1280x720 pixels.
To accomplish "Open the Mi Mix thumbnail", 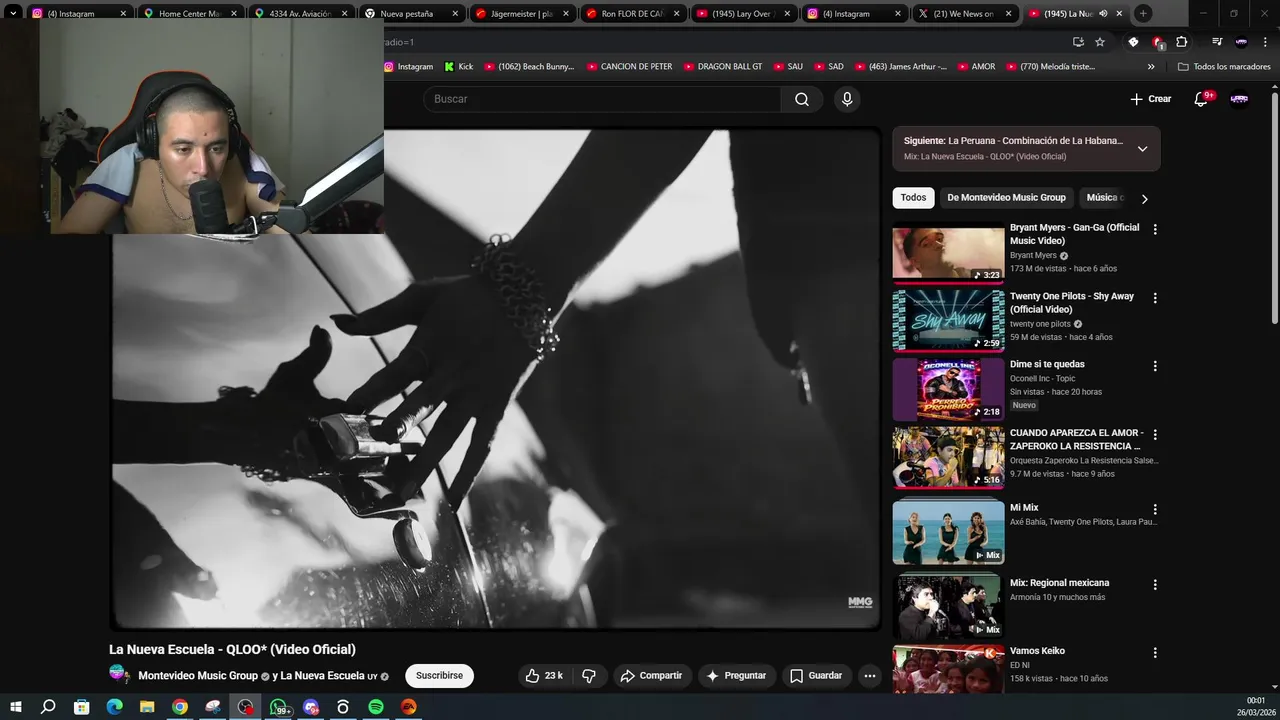I will coord(948,532).
